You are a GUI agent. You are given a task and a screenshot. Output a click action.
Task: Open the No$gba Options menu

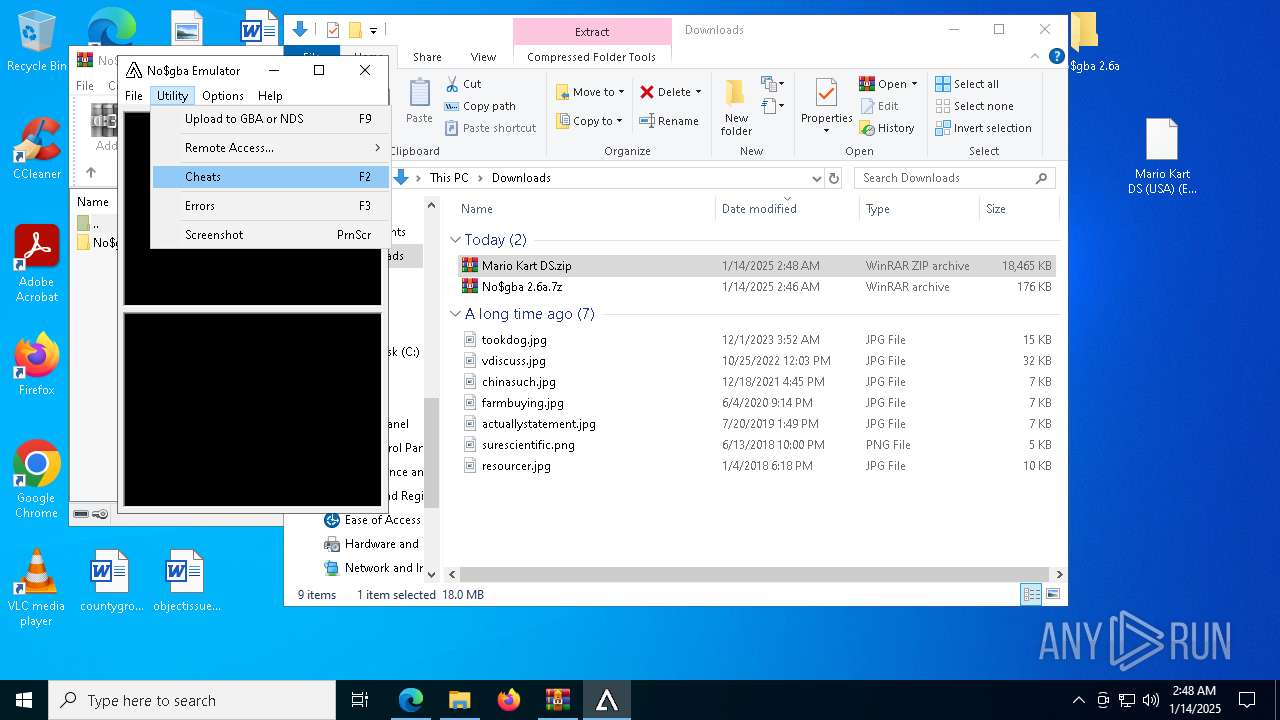coord(222,96)
